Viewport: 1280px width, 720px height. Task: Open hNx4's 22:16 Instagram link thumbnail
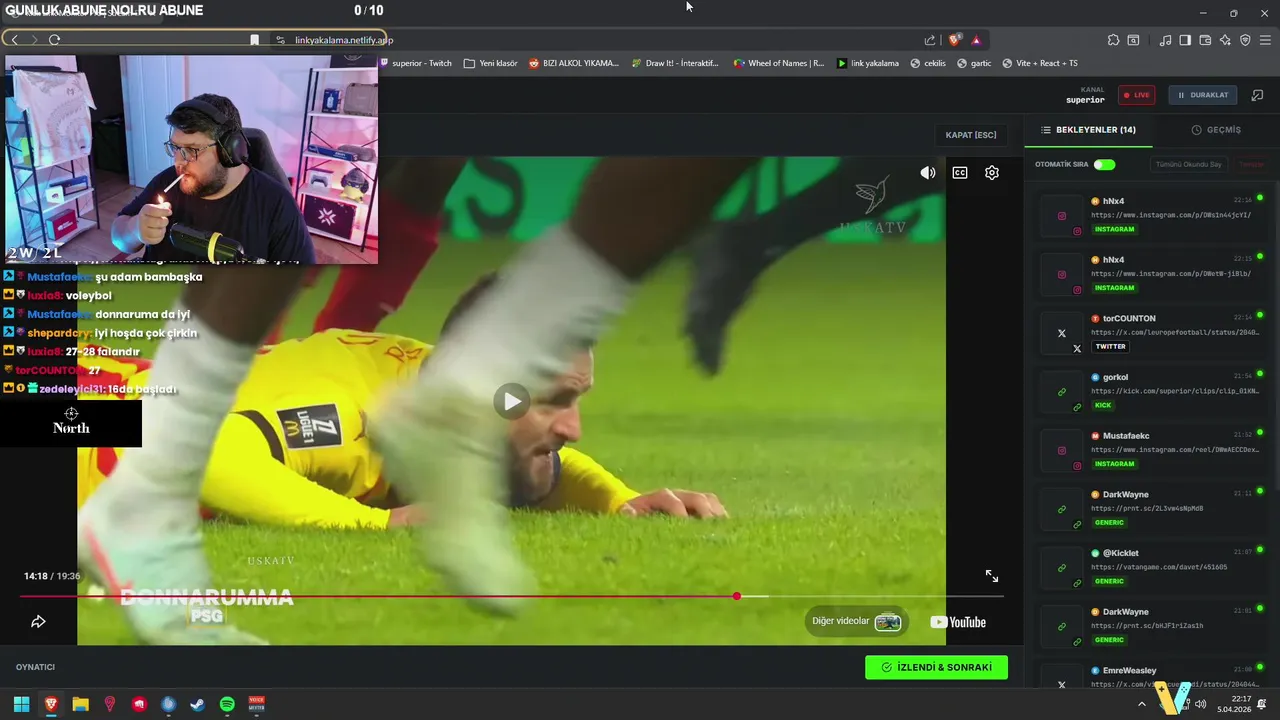click(x=1062, y=216)
